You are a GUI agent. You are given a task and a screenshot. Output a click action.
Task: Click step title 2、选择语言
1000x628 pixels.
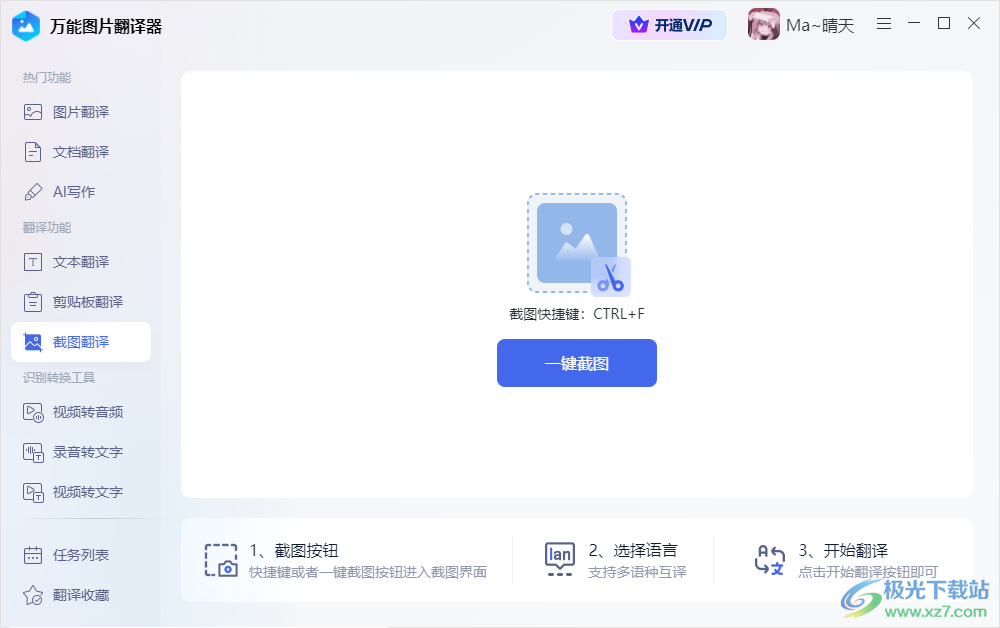tap(633, 550)
